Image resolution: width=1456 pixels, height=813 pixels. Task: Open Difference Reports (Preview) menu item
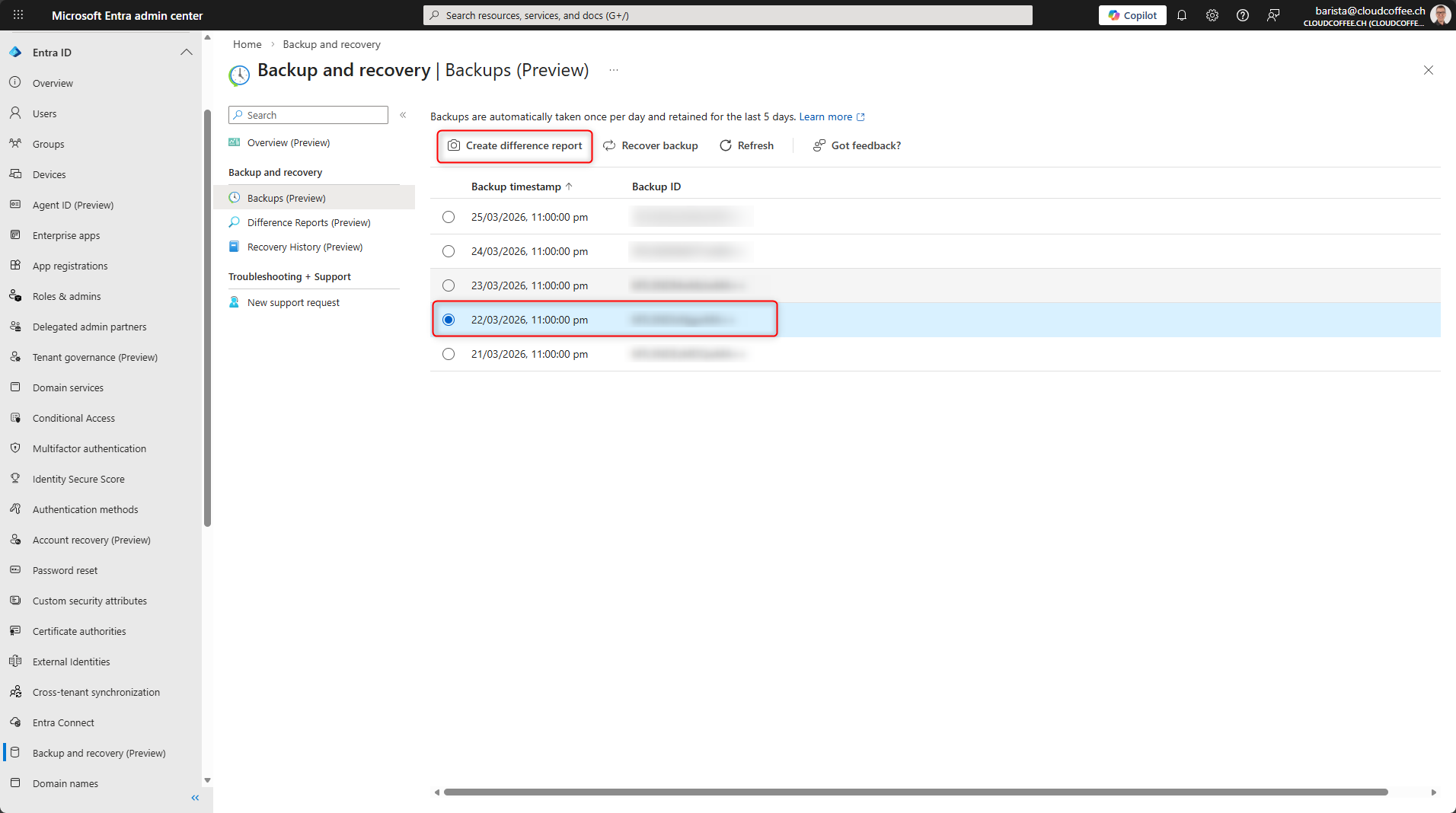[308, 222]
